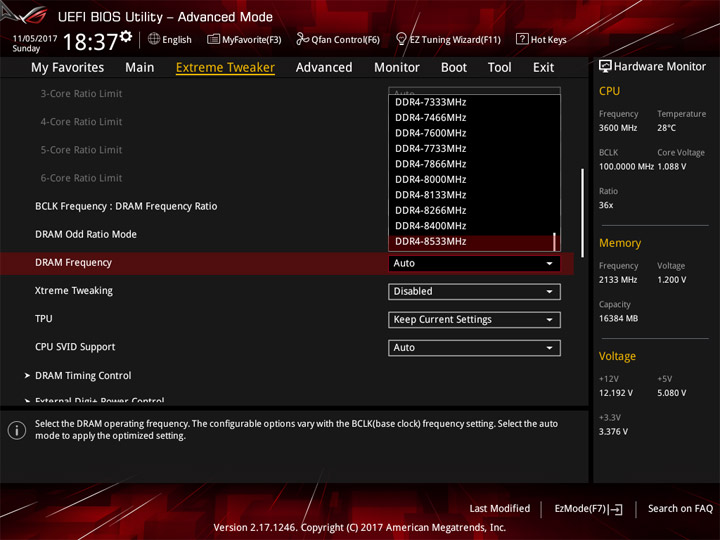720x540 pixels.
Task: Open the Monitor tab
Action: click(x=397, y=68)
